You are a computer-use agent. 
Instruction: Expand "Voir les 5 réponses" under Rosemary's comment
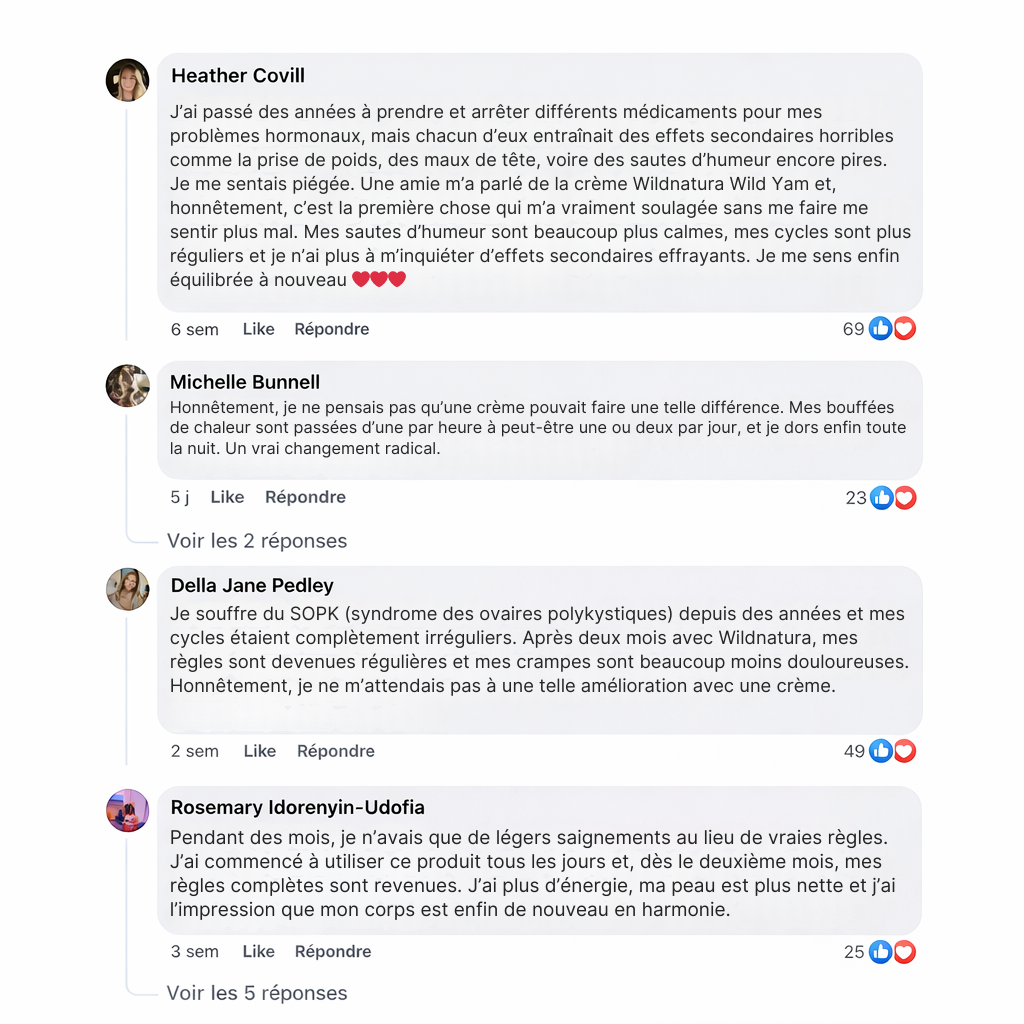pos(257,993)
